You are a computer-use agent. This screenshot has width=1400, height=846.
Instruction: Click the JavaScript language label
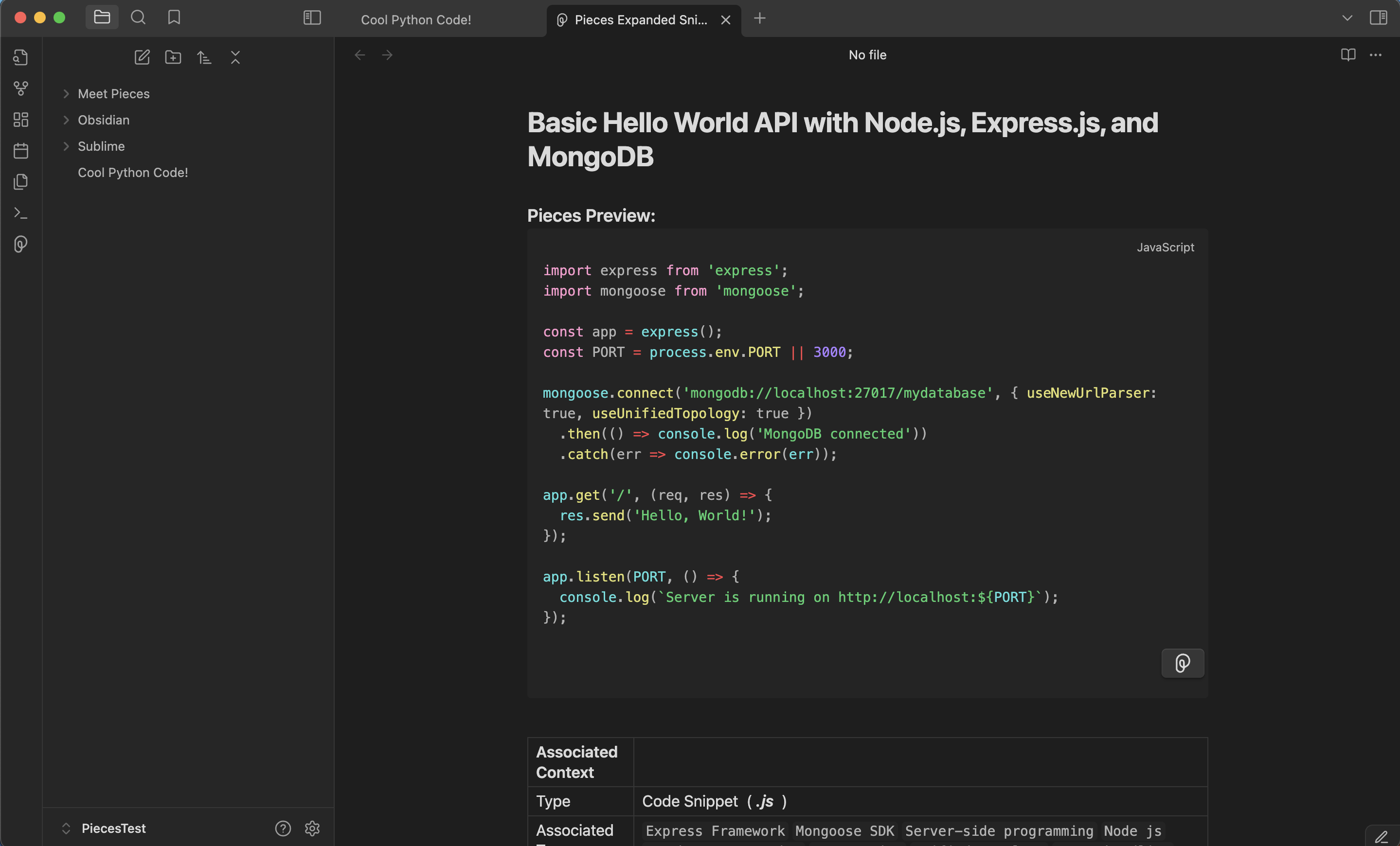(x=1166, y=247)
